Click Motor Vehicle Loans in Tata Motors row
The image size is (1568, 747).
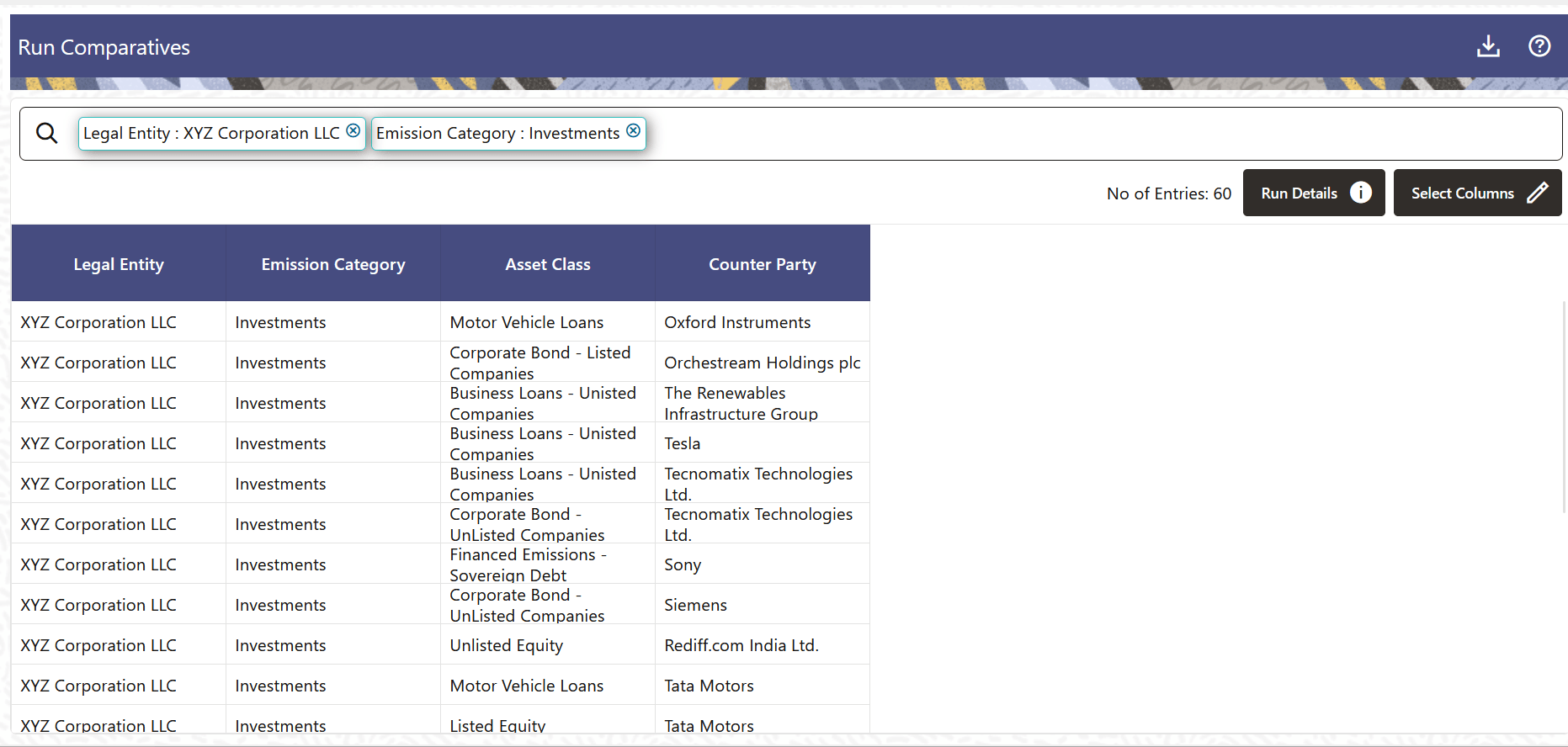click(x=548, y=686)
